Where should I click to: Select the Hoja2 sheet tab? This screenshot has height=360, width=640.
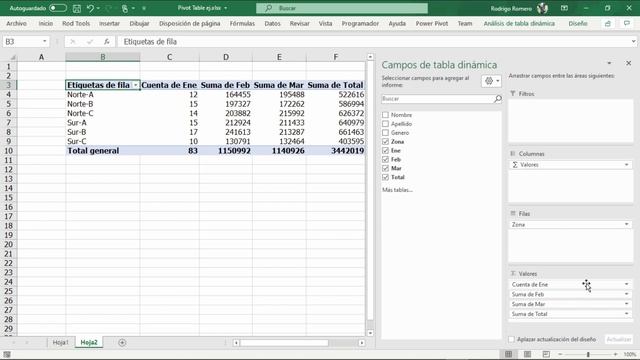pos(89,342)
